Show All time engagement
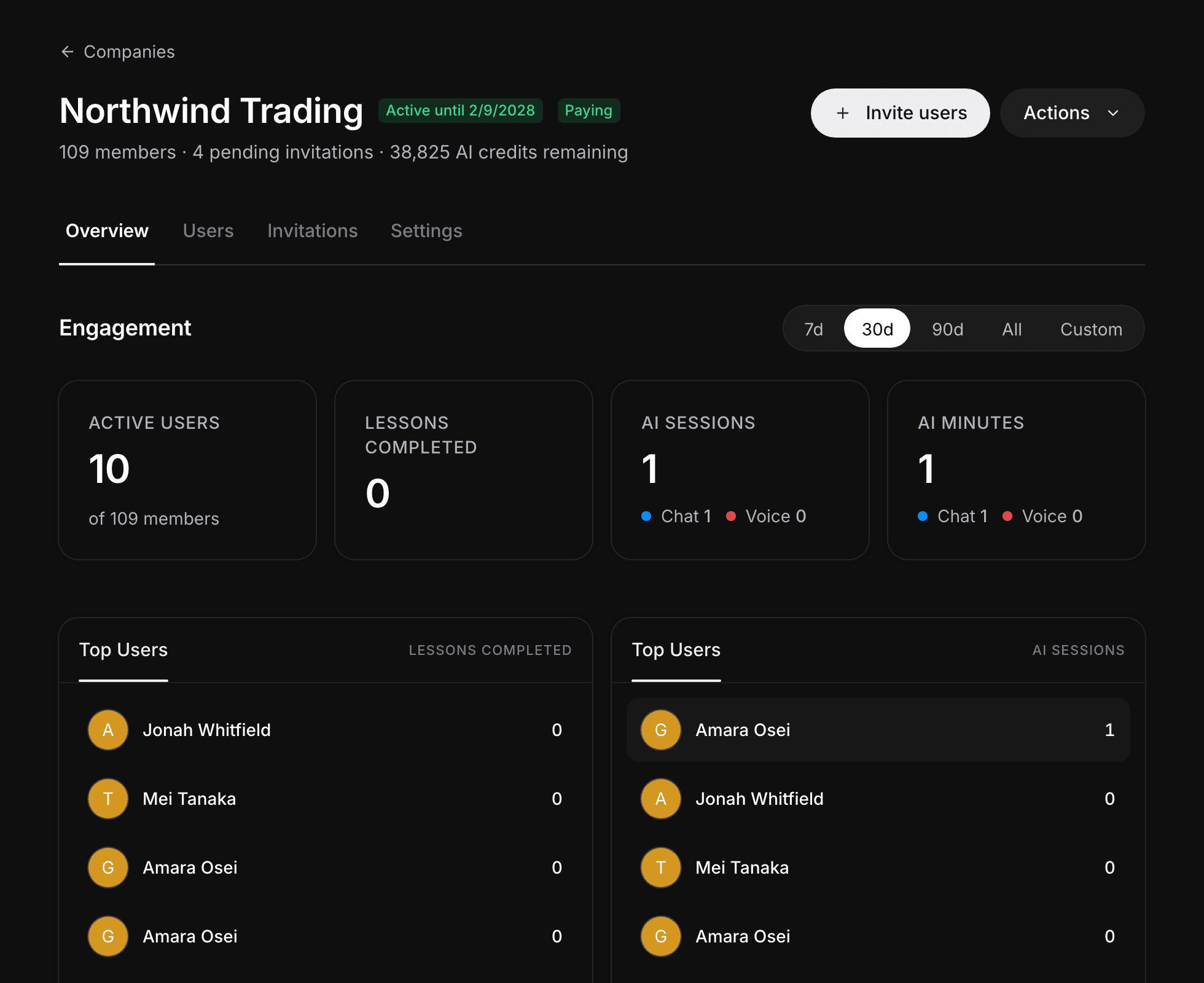Image resolution: width=1204 pixels, height=983 pixels. point(1012,329)
